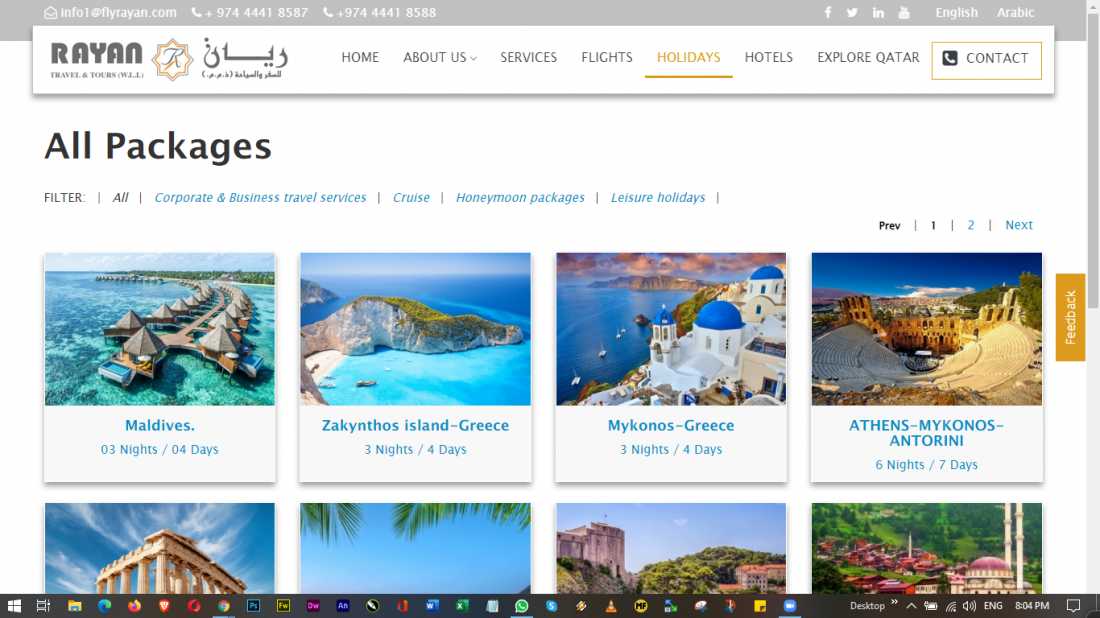This screenshot has width=1100, height=618.
Task: Open the Facebook social icon
Action: 828,13
